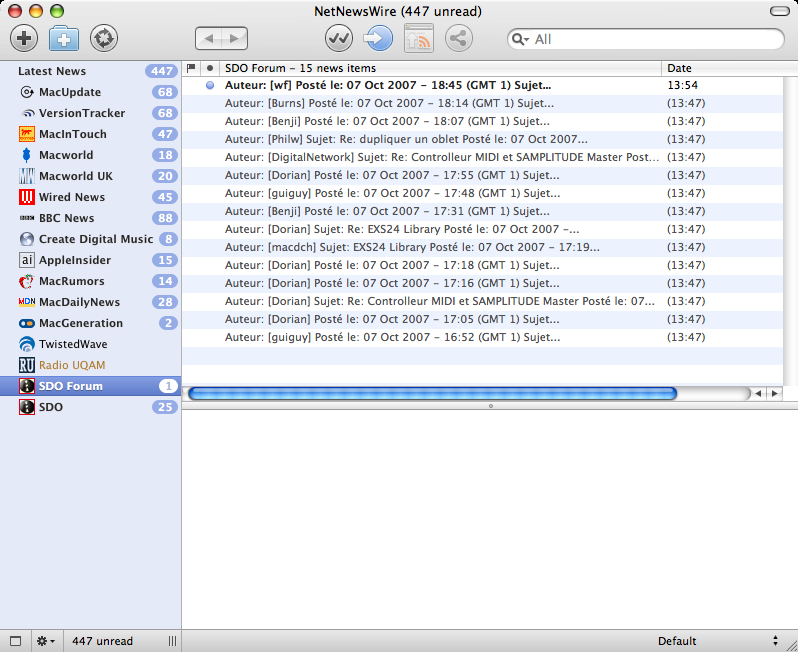Screen dimensions: 798x652
Task: Click the 447 unread status text
Action: (x=102, y=641)
